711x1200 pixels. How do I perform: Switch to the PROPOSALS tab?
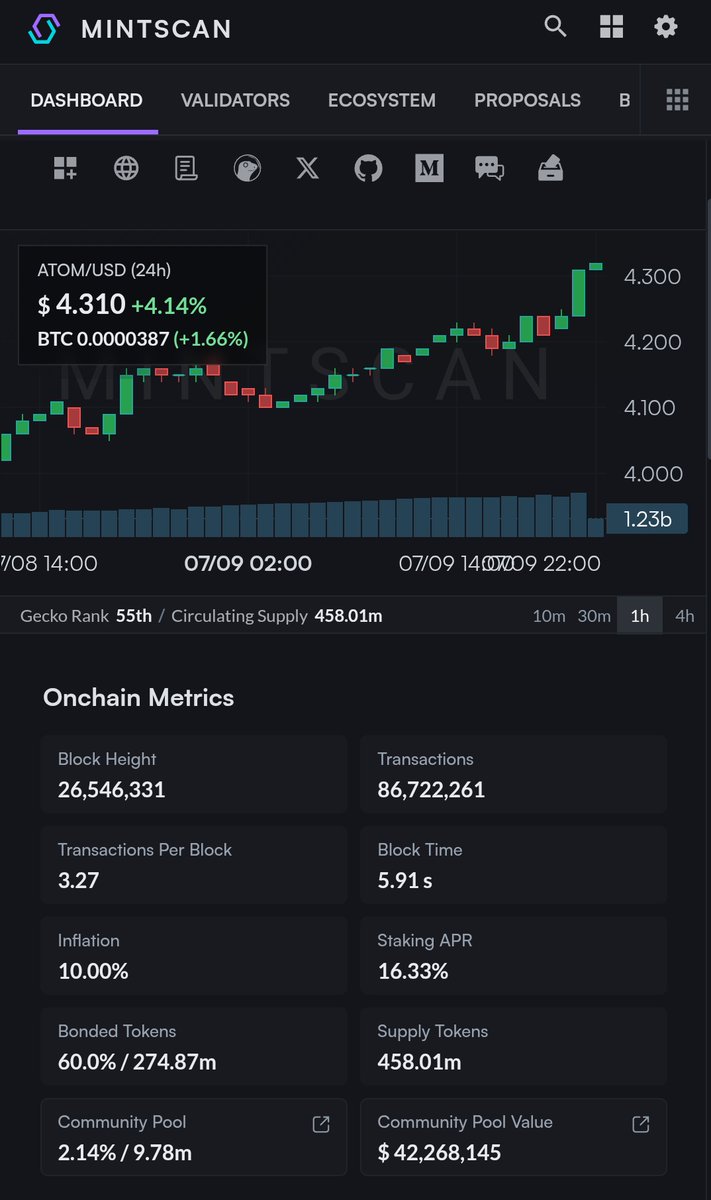click(527, 100)
